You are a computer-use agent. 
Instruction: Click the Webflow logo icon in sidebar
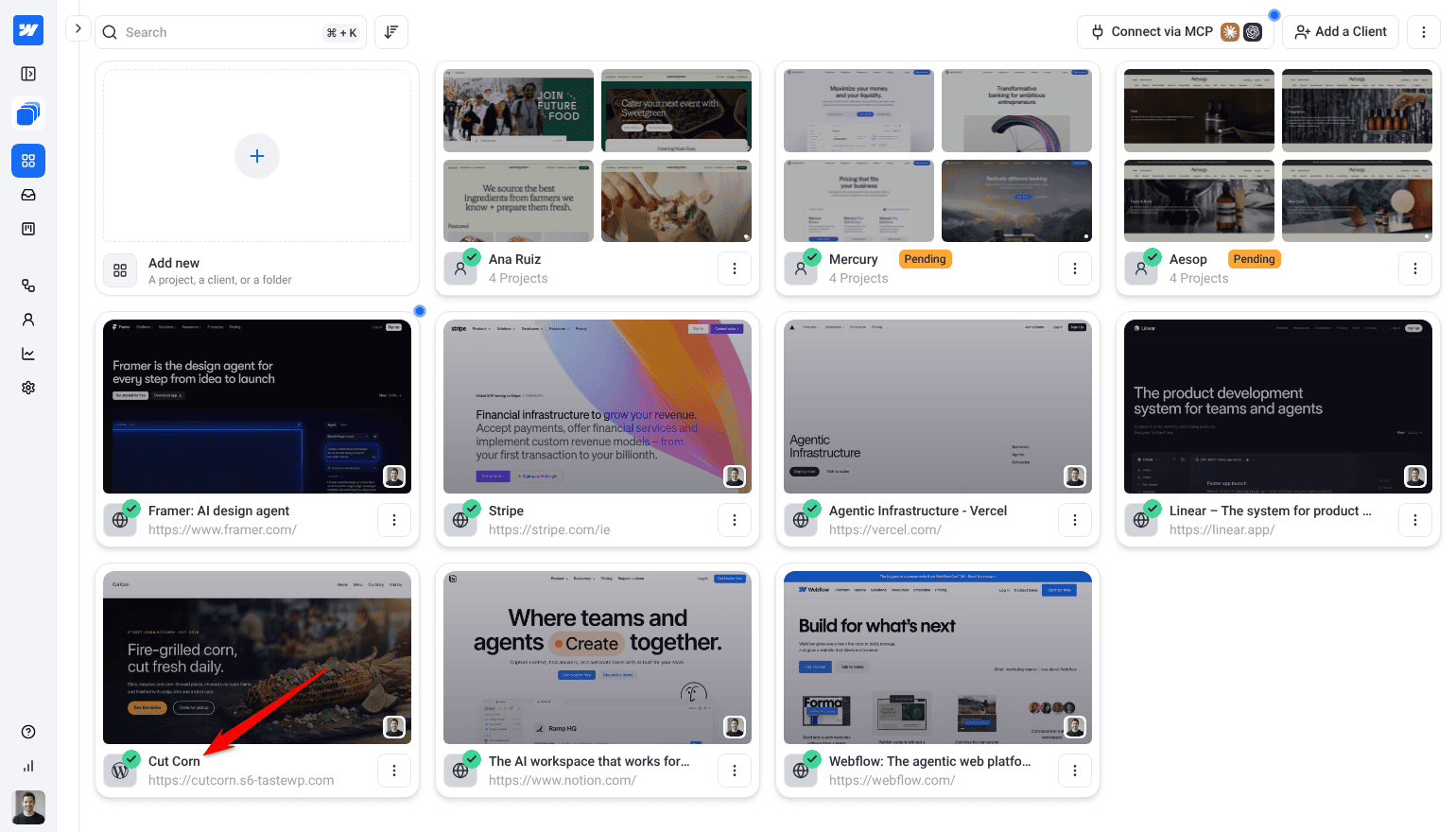pos(28,30)
